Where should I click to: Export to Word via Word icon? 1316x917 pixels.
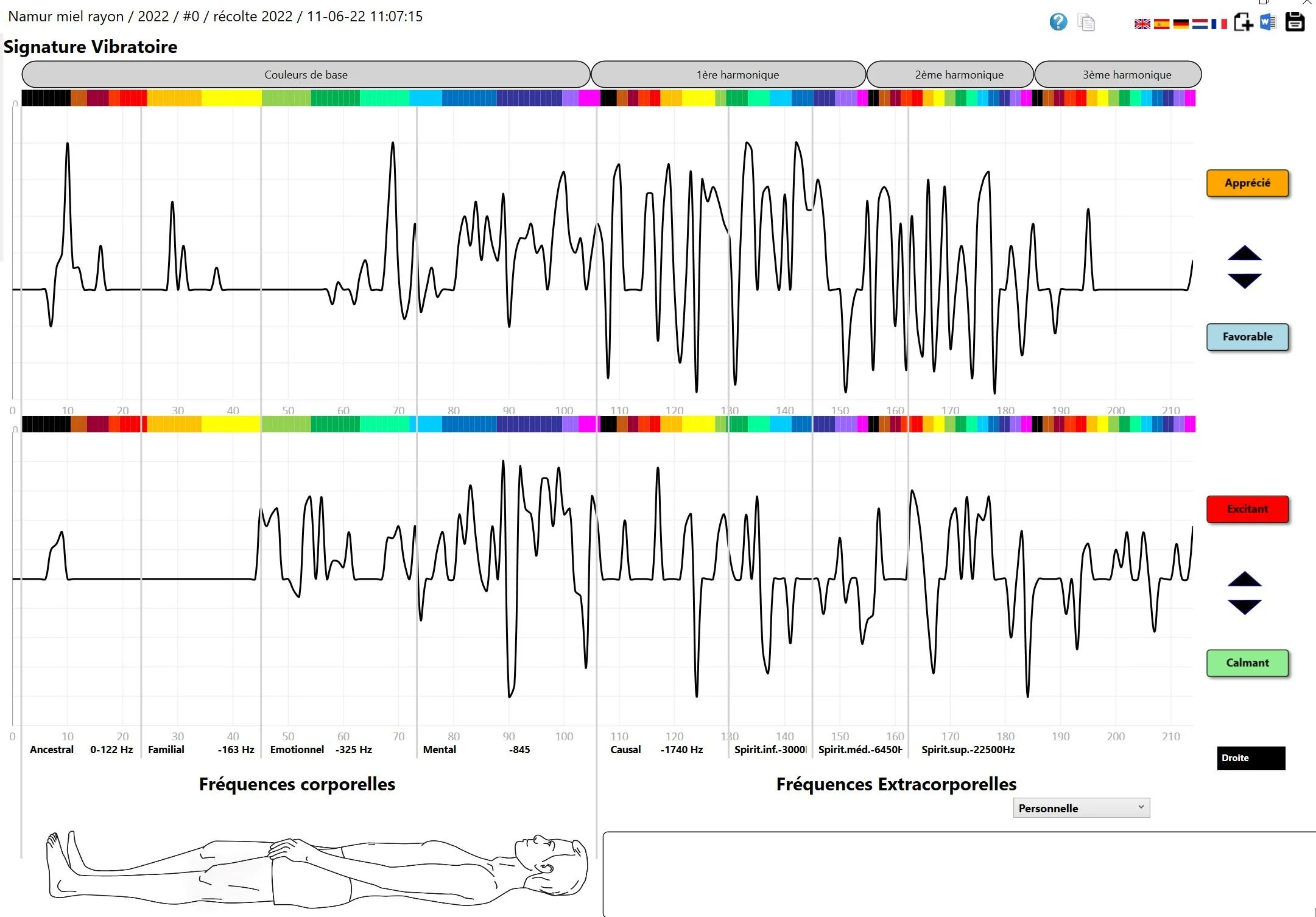coord(1268,23)
